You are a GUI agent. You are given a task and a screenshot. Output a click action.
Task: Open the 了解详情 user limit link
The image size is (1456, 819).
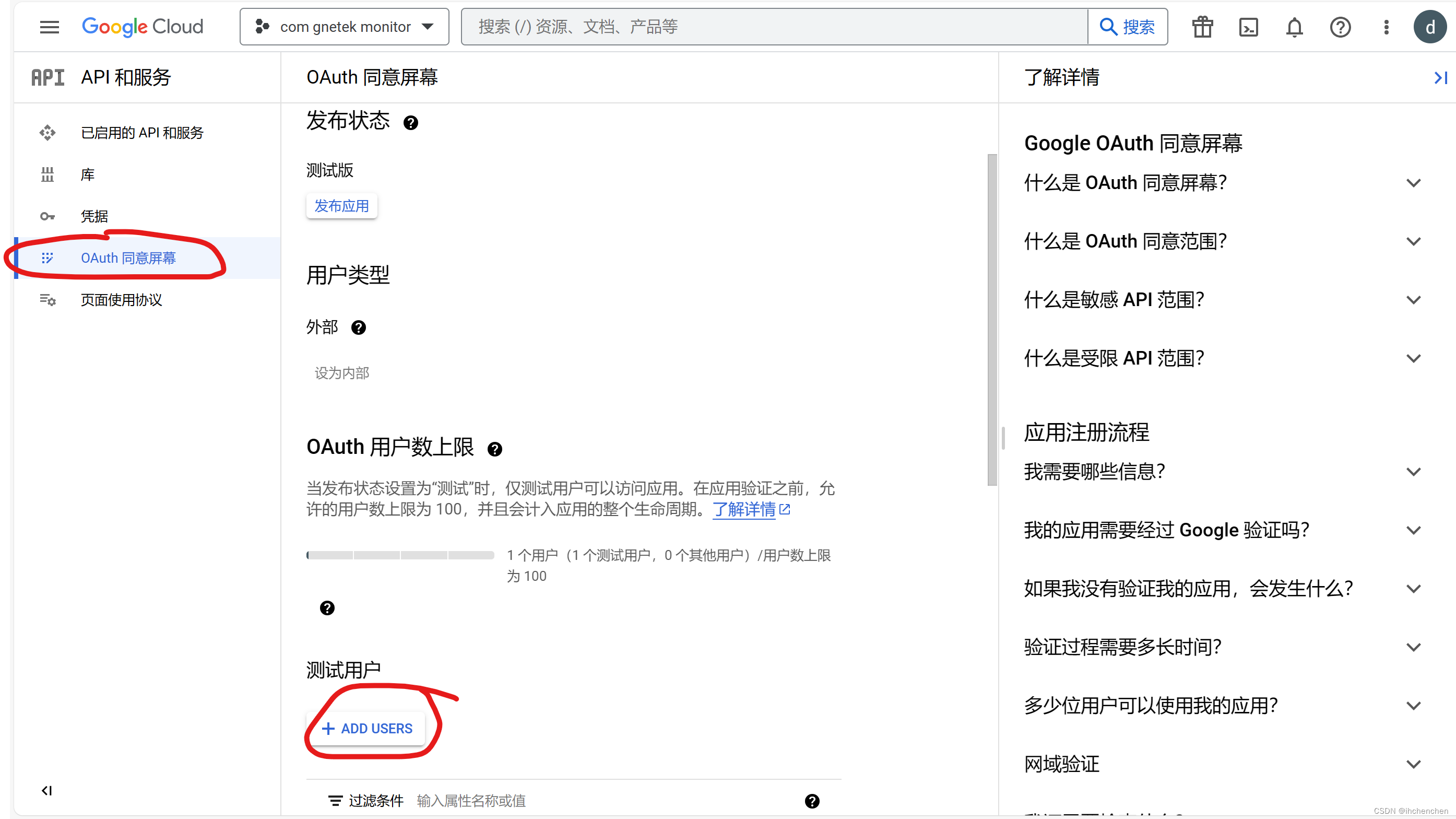pos(745,510)
